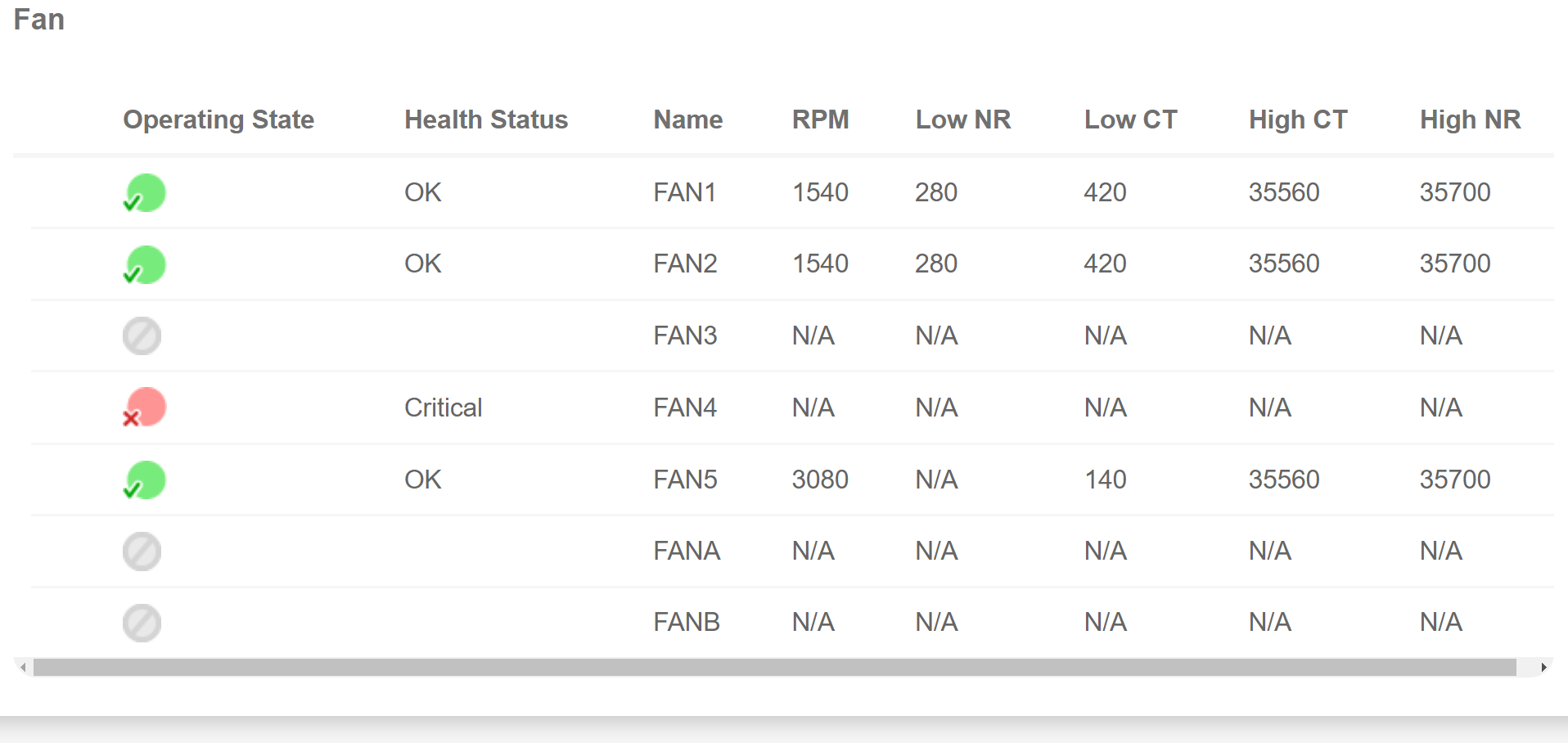Click FAN2 green check status icon

click(145, 265)
